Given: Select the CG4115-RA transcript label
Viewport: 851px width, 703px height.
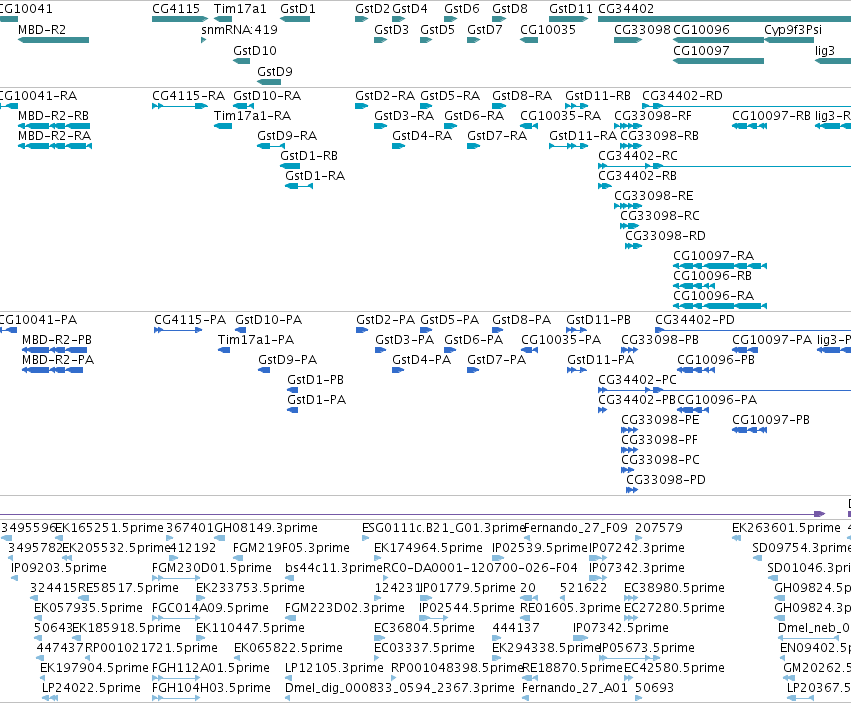Looking at the screenshot, I should (188, 96).
